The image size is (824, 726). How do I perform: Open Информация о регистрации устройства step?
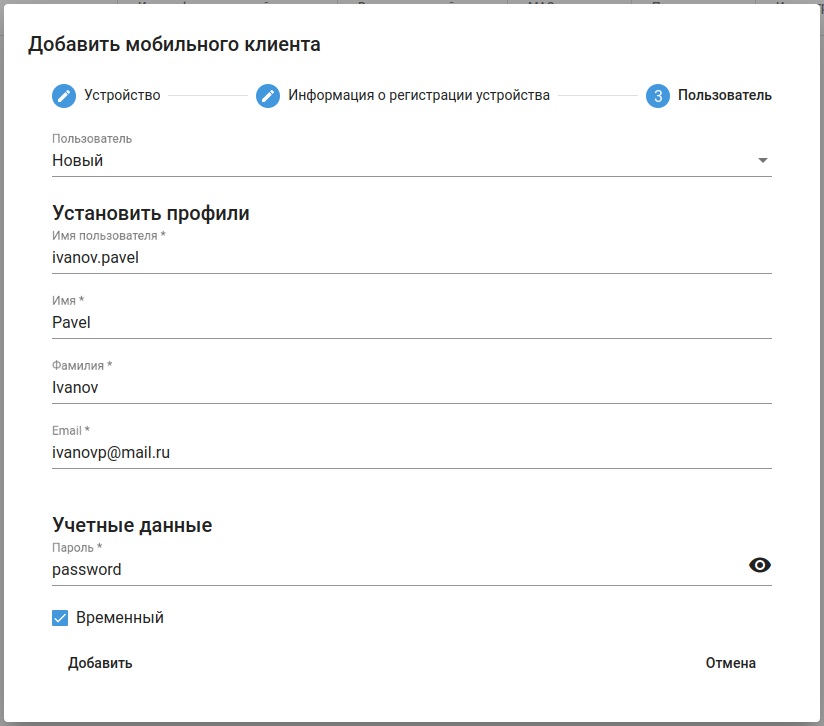419,96
